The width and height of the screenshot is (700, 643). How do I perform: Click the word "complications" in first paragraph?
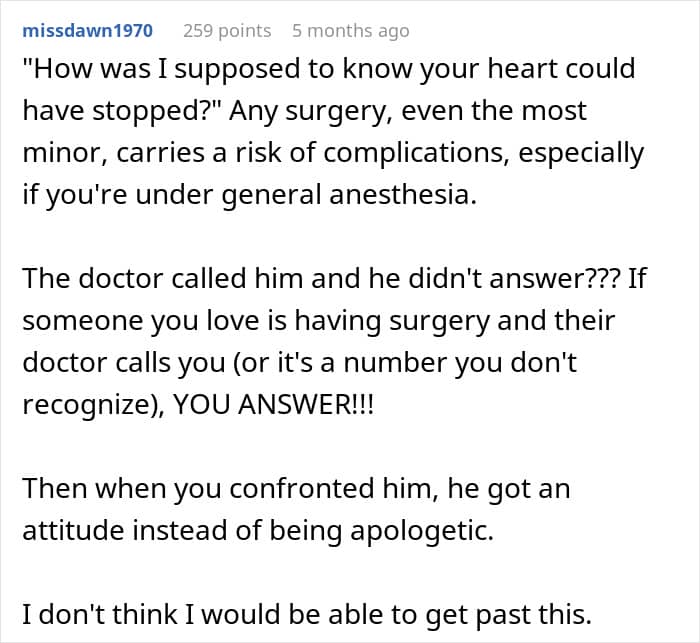416,153
